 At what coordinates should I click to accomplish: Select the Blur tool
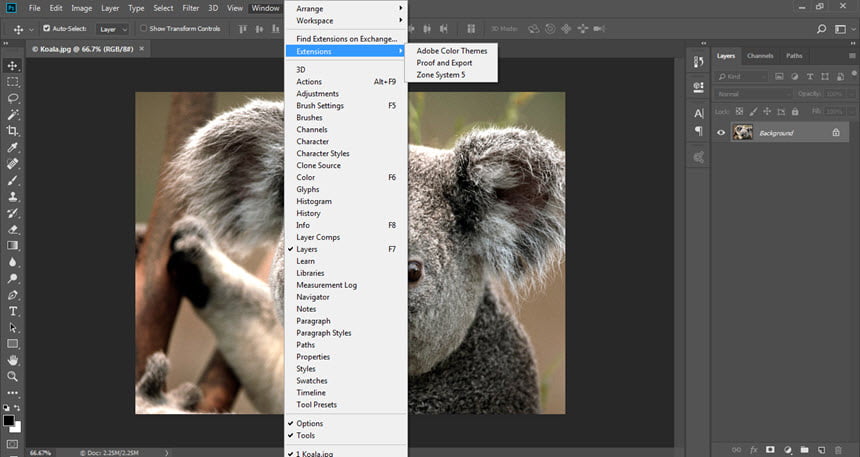point(12,262)
